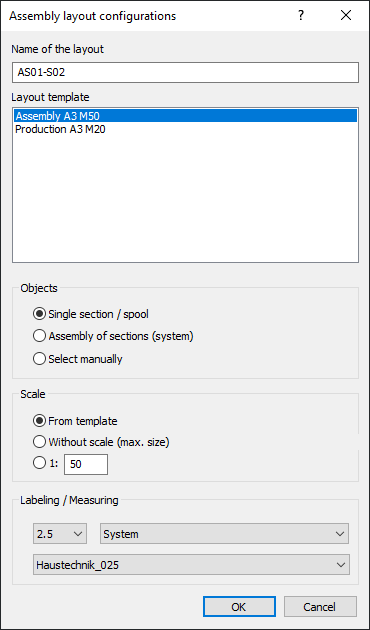
Task: Open the Haustechnik_025 dropdown
Action: [x=191, y=565]
